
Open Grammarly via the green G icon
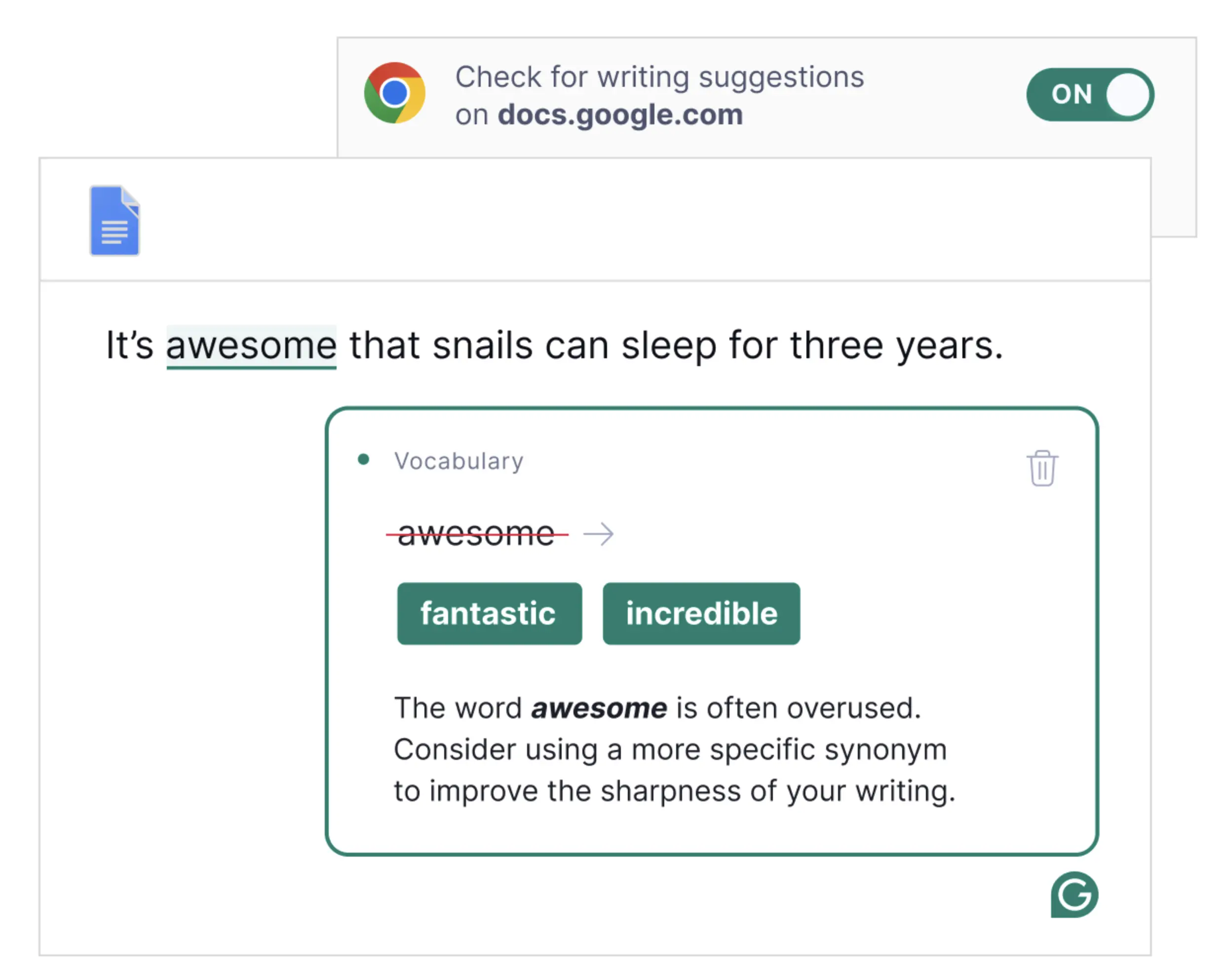(1074, 895)
